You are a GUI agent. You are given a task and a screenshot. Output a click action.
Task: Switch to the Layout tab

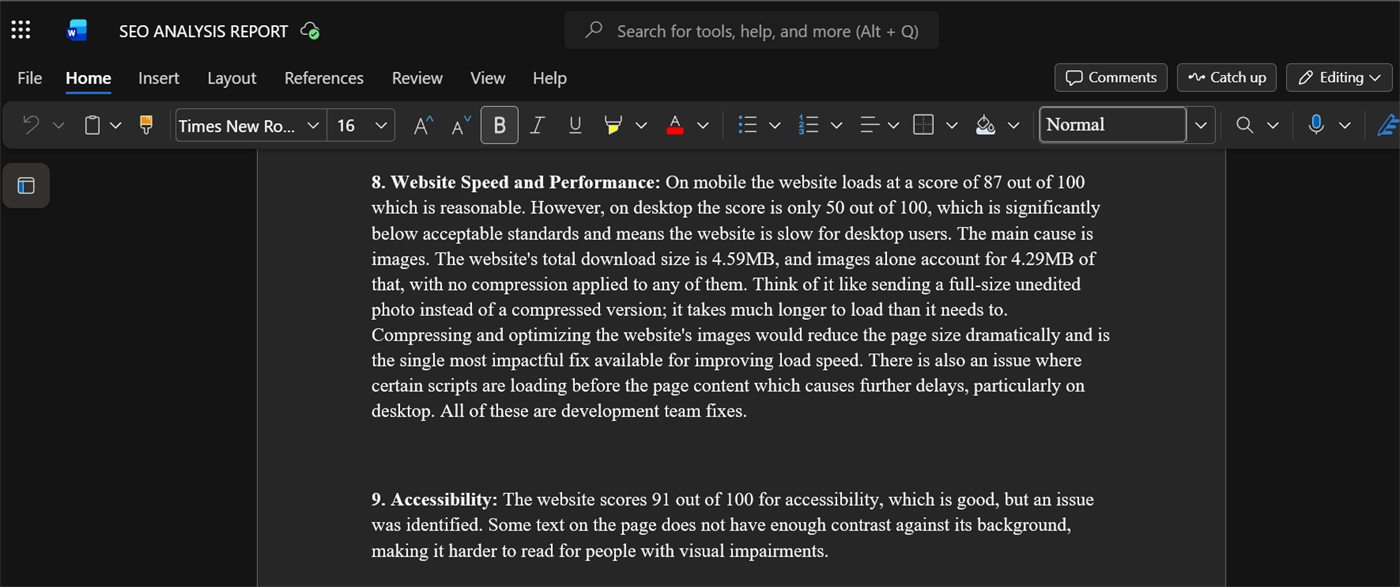point(232,78)
